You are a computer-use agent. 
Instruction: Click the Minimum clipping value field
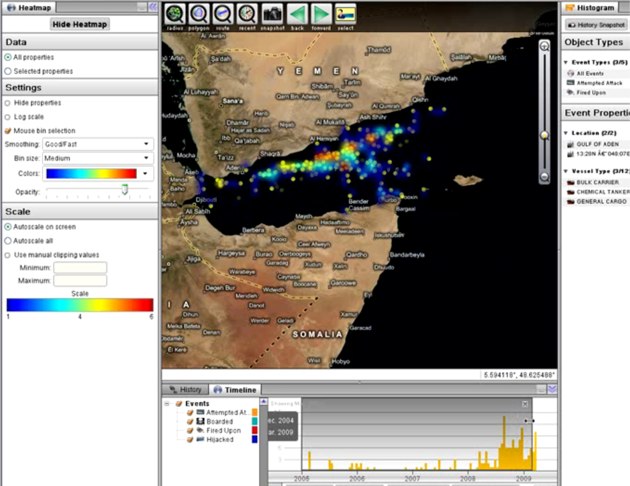79,268
